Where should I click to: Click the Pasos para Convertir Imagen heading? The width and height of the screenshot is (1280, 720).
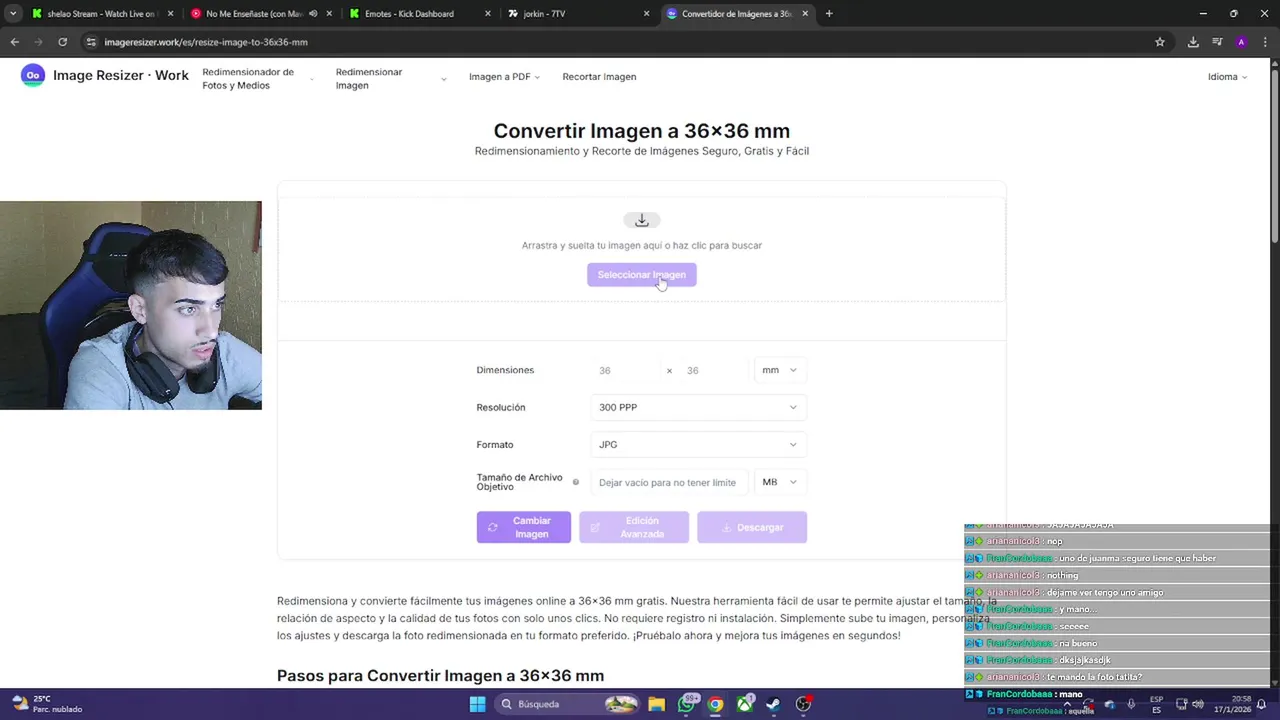pyautogui.click(x=440, y=676)
